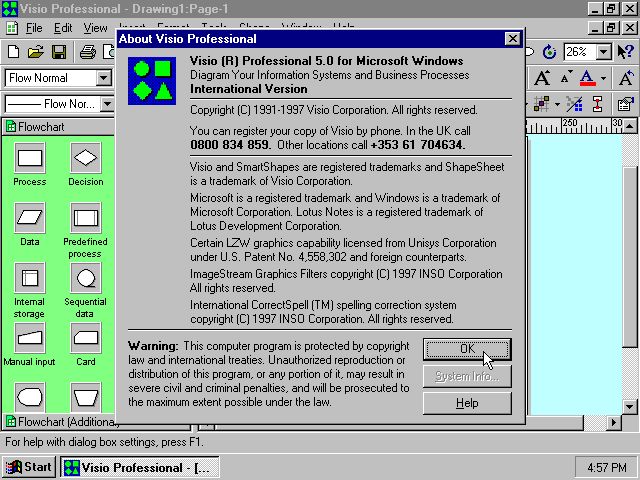Select the Process shape in Flowchart stencil
The width and height of the screenshot is (640, 480).
(x=30, y=158)
